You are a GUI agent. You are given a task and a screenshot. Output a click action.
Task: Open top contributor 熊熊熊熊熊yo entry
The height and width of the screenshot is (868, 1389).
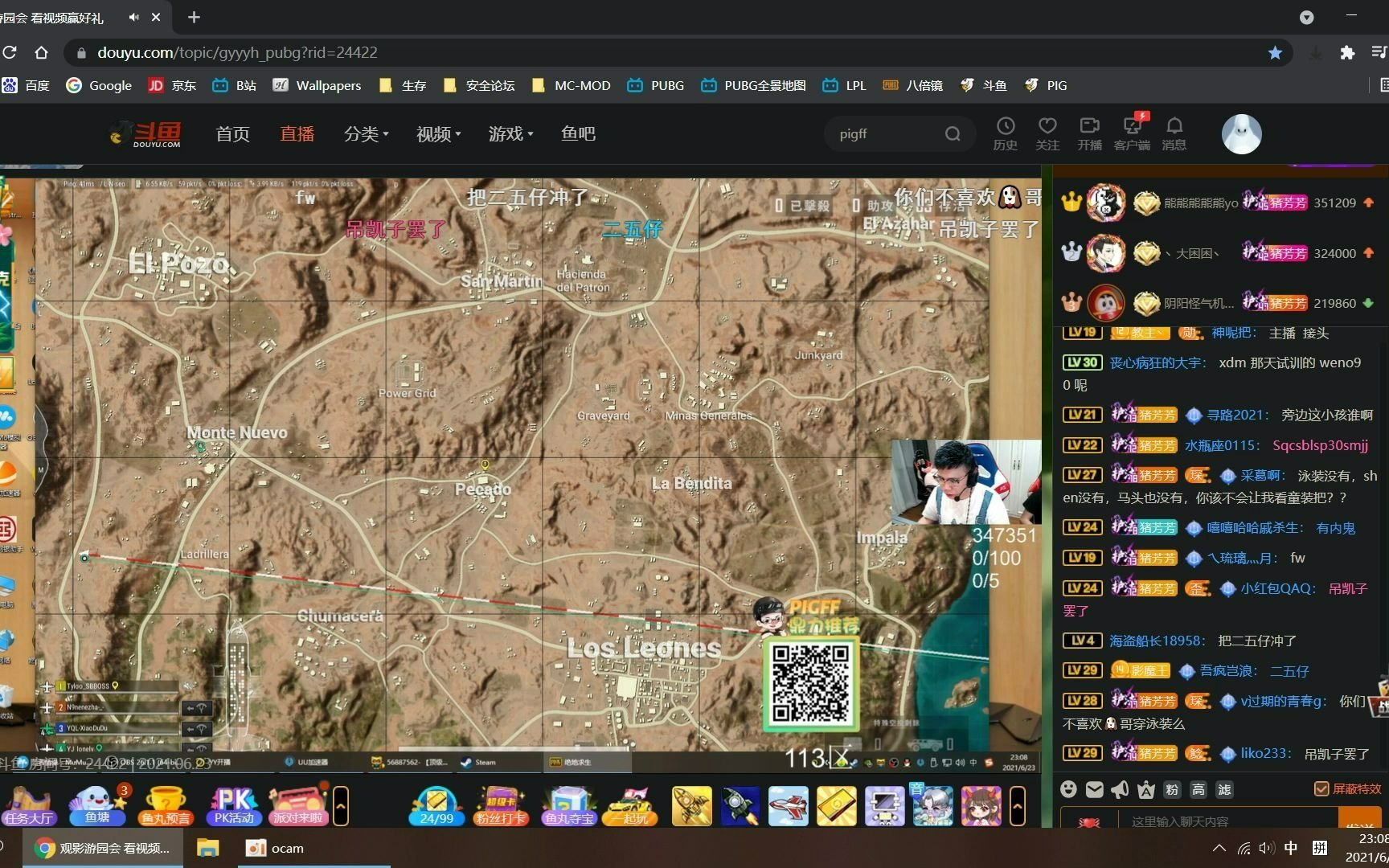pos(1217,203)
